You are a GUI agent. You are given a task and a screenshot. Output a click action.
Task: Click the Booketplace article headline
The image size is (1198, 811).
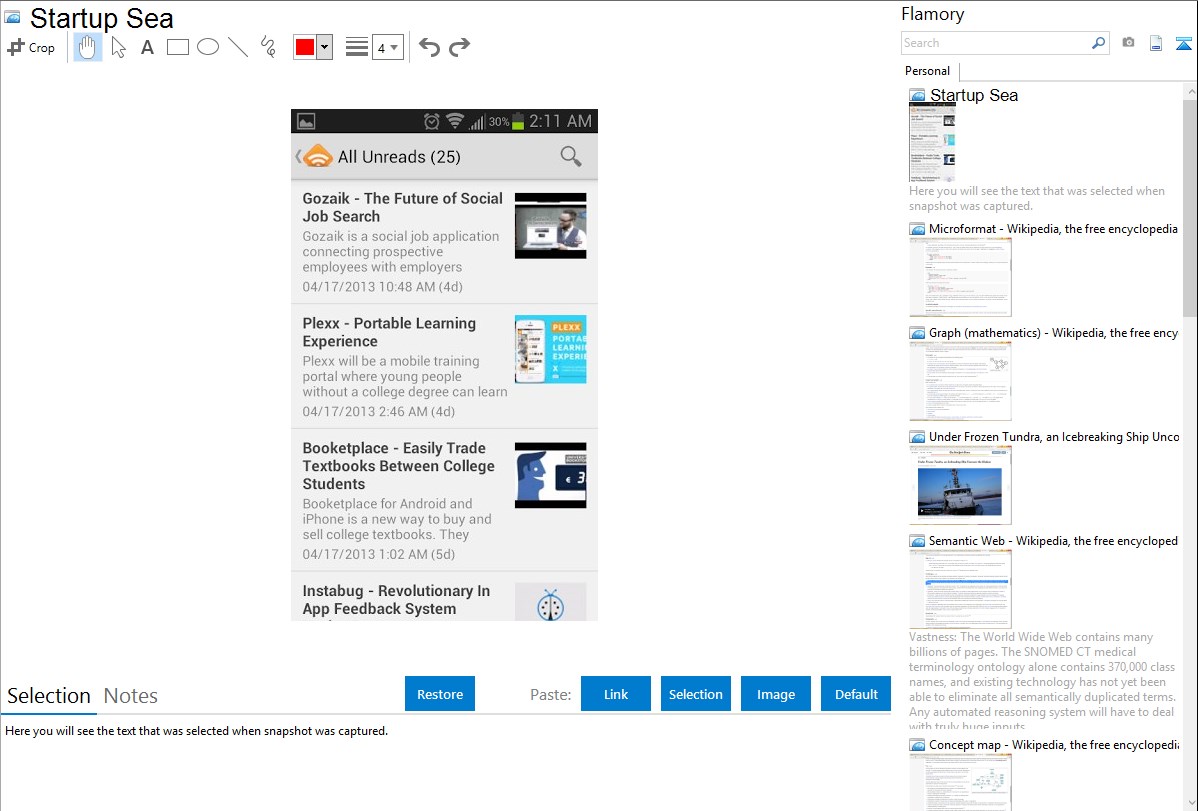[398, 466]
